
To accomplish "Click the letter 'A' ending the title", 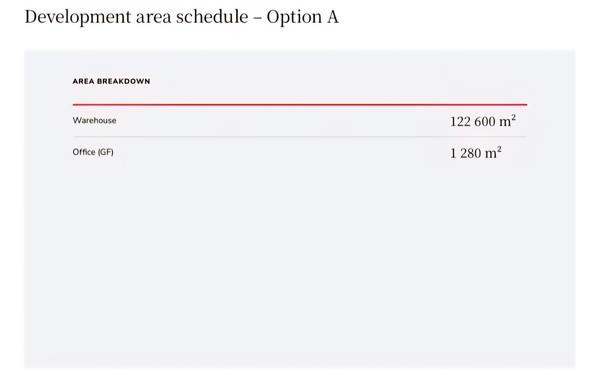I will [333, 17].
